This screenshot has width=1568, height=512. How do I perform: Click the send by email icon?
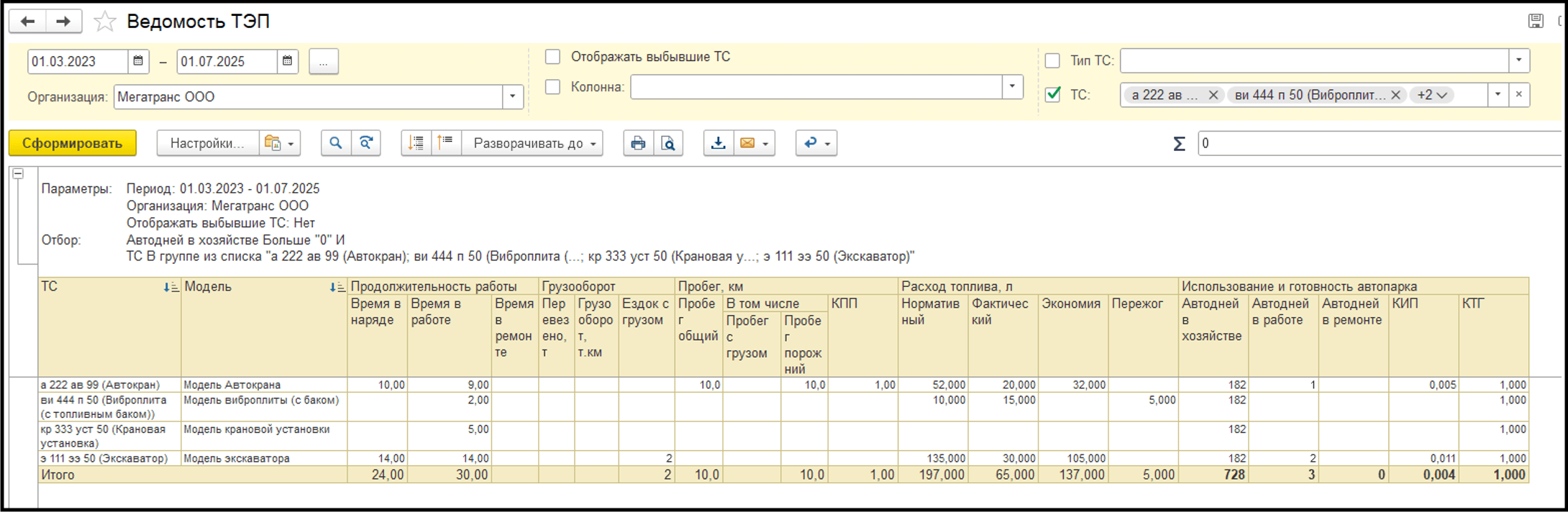click(748, 143)
